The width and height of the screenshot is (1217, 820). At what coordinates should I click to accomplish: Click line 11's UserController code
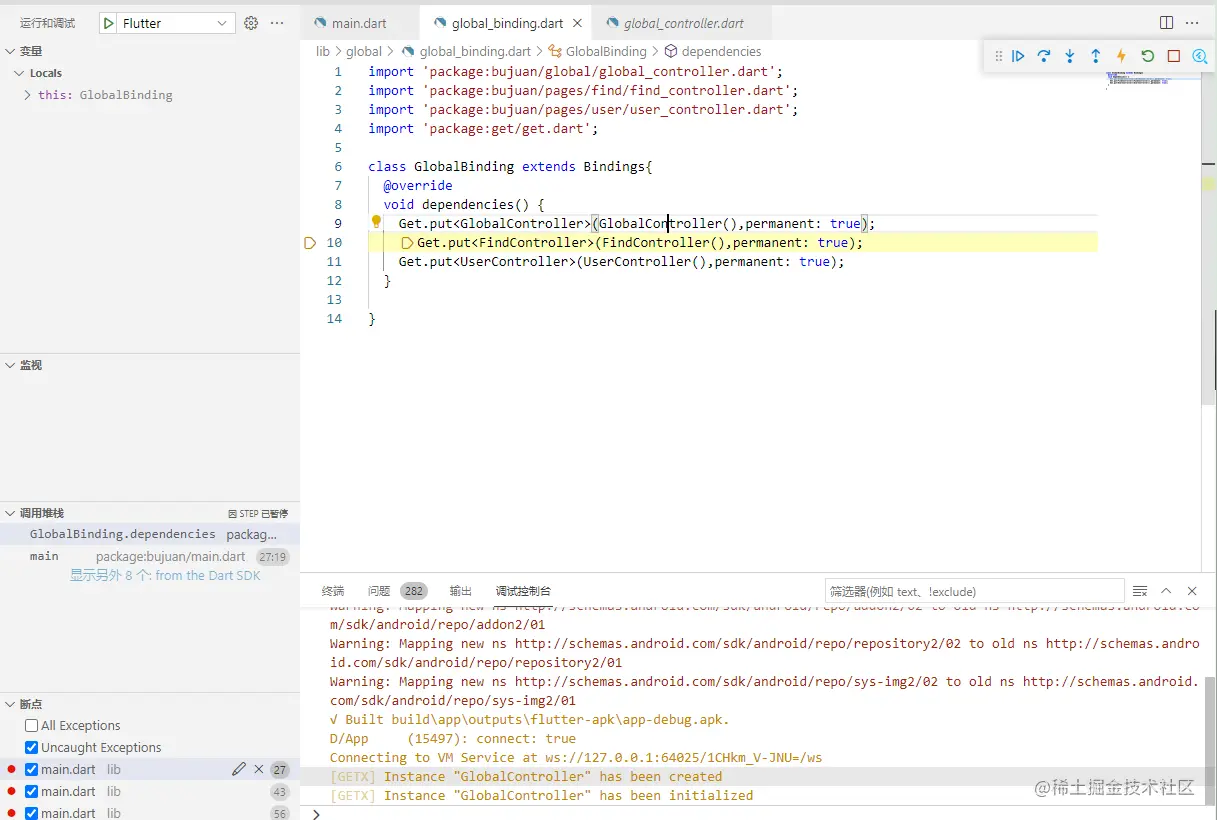pos(621,261)
